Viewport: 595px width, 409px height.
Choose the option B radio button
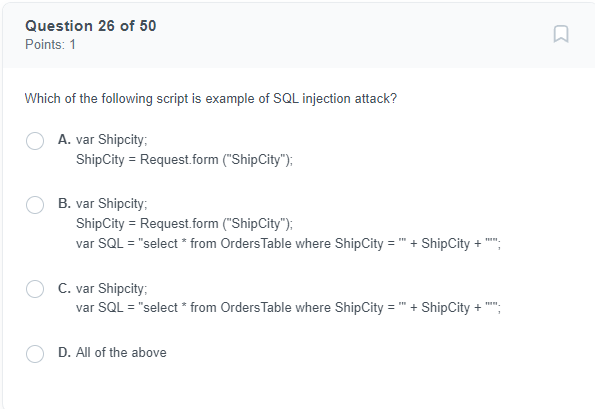click(x=35, y=205)
